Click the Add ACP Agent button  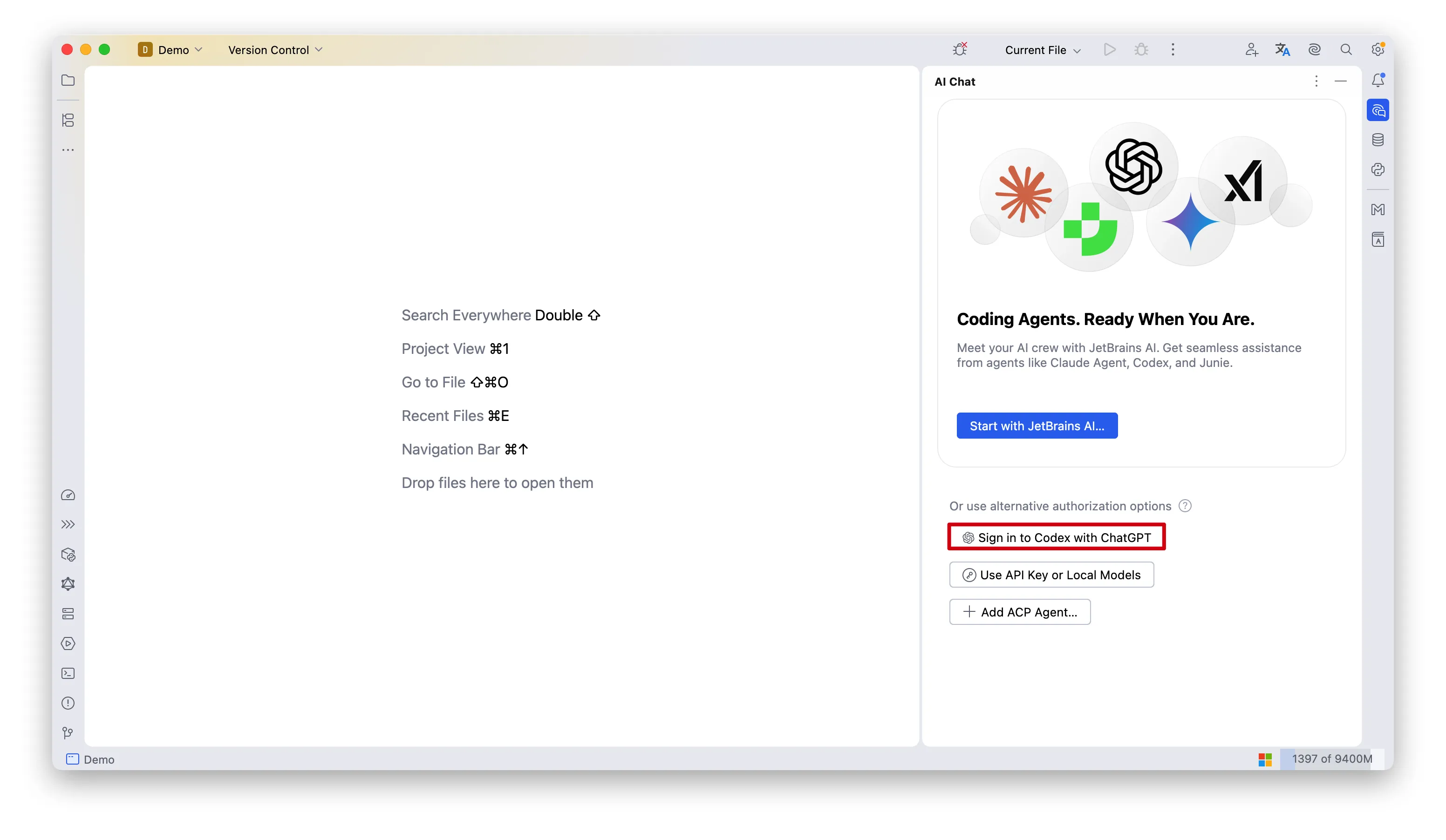1020,612
